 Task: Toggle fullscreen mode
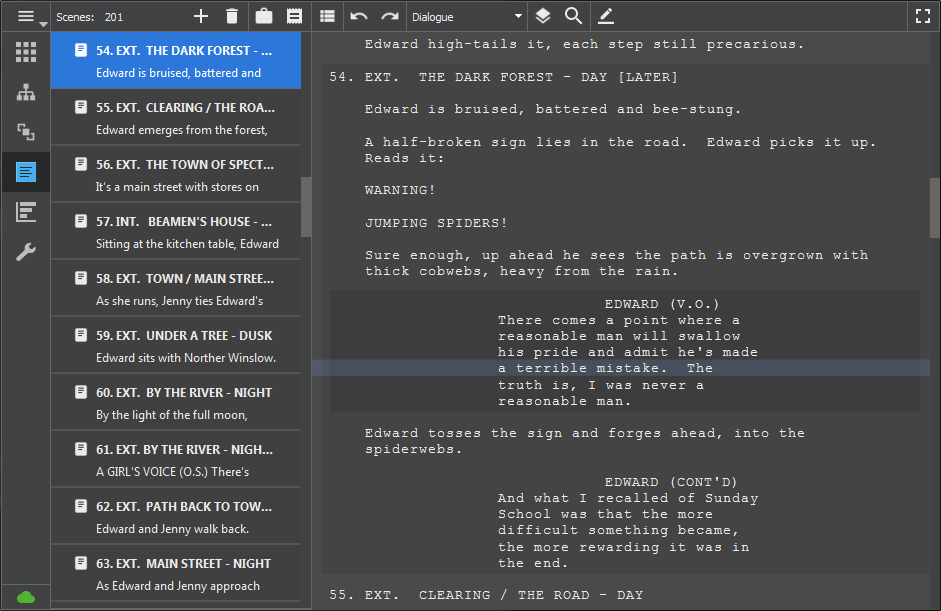coord(923,16)
